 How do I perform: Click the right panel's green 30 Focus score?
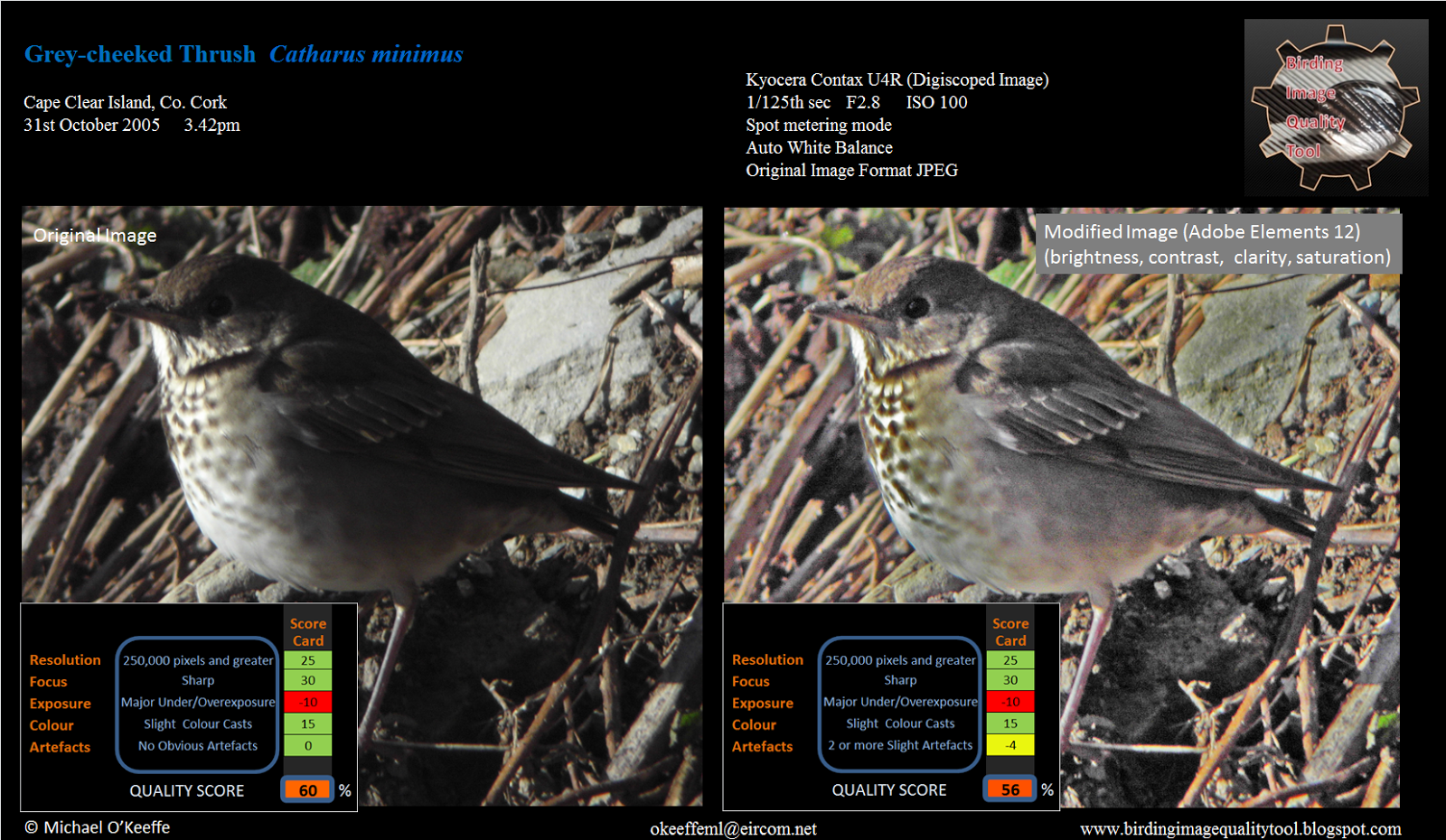pyautogui.click(x=1010, y=680)
